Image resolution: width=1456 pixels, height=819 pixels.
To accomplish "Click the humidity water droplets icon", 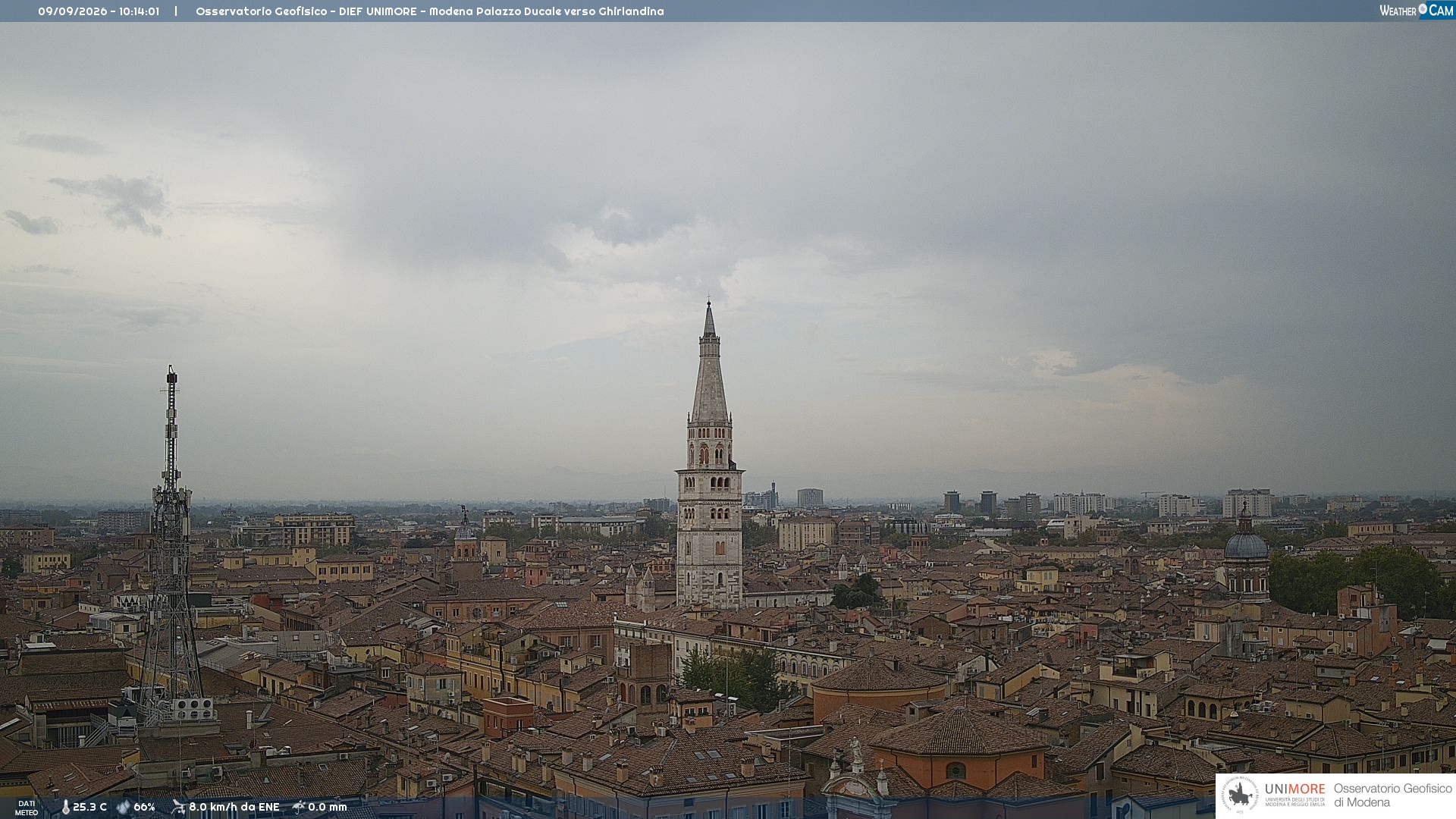I will pyautogui.click(x=123, y=807).
